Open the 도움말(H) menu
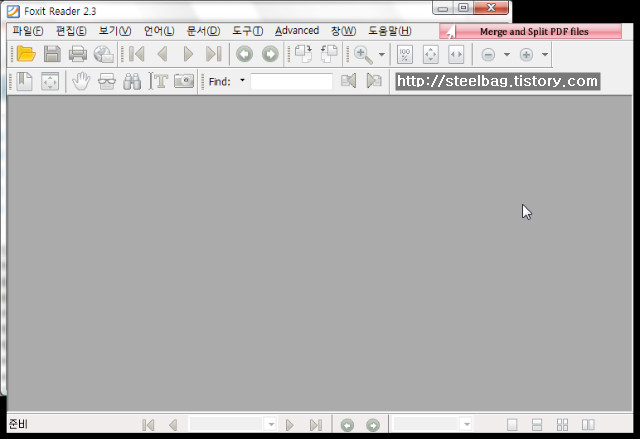The width and height of the screenshot is (640, 439). click(390, 31)
